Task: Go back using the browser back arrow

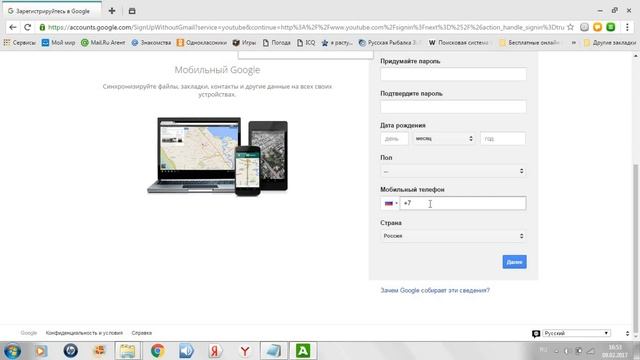Action: click(13, 27)
